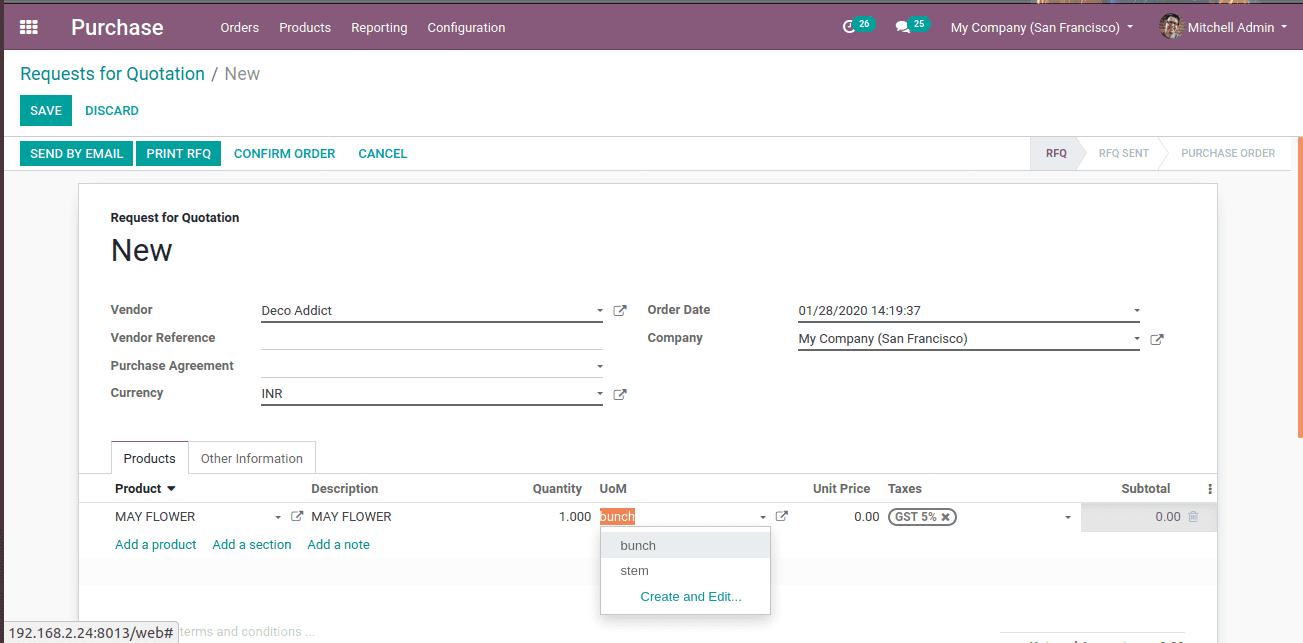Click the Description column header

click(x=345, y=489)
